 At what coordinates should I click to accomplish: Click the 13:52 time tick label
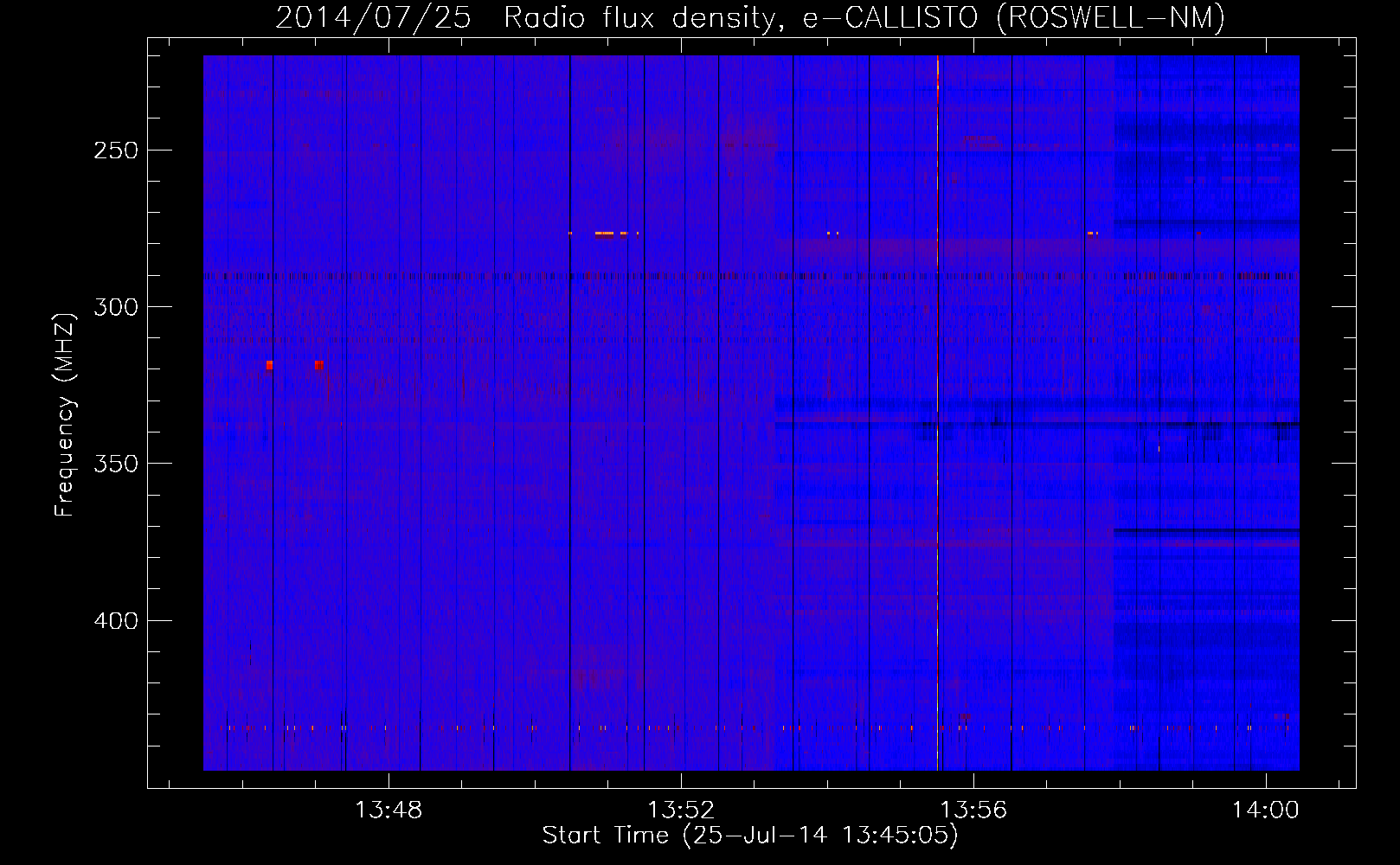(681, 811)
